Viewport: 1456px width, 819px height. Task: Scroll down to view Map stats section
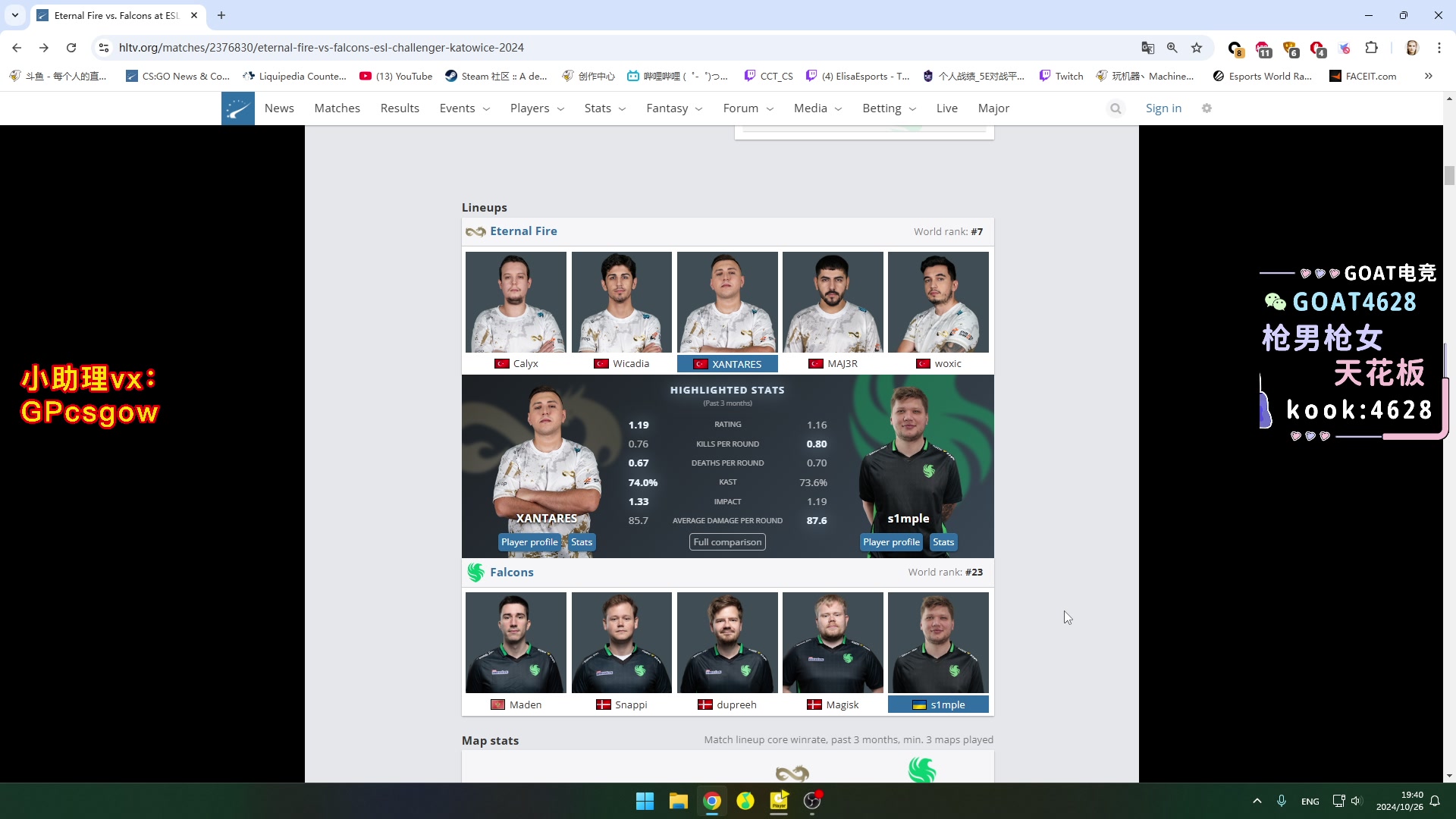490,740
